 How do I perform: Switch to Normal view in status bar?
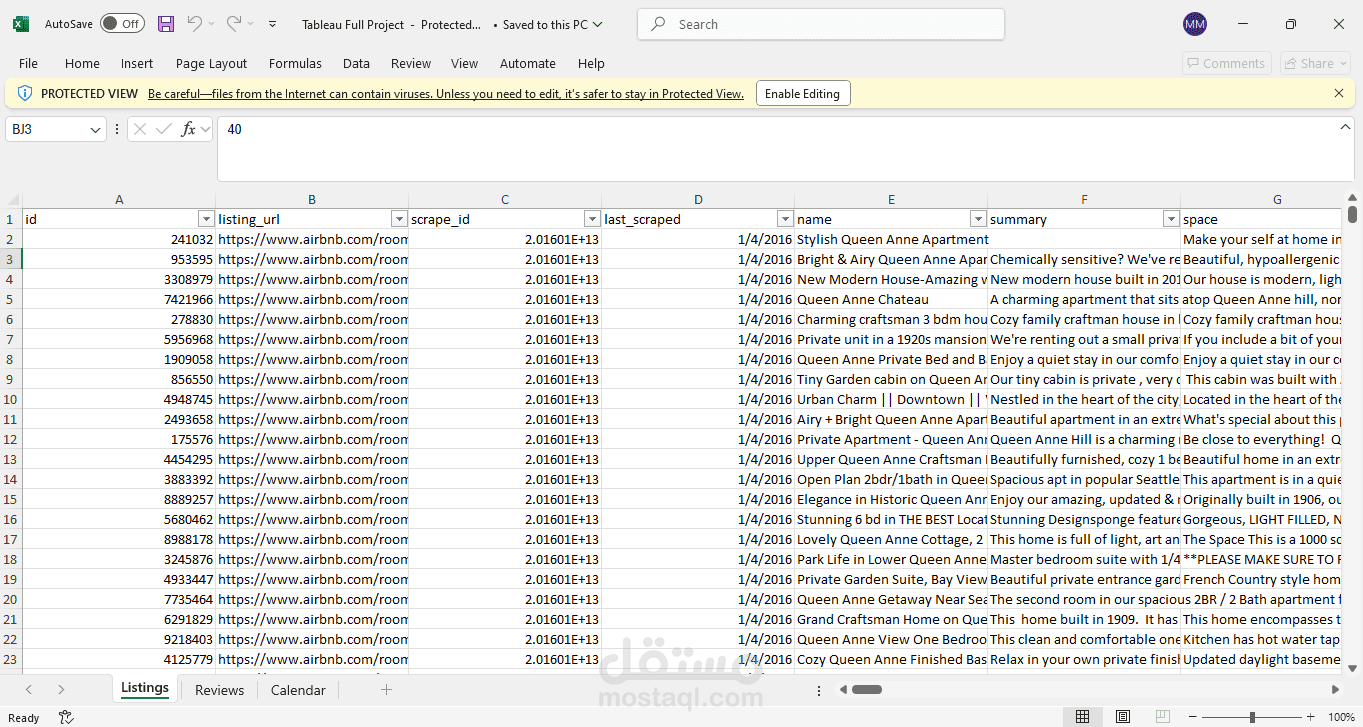1082,717
